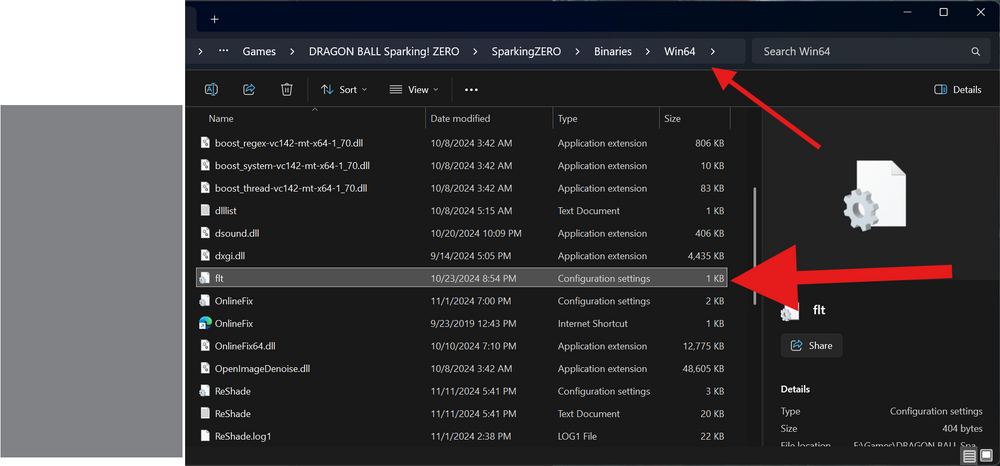This screenshot has width=1000, height=466.
Task: Click dsound.dll file icon
Action: (205, 233)
